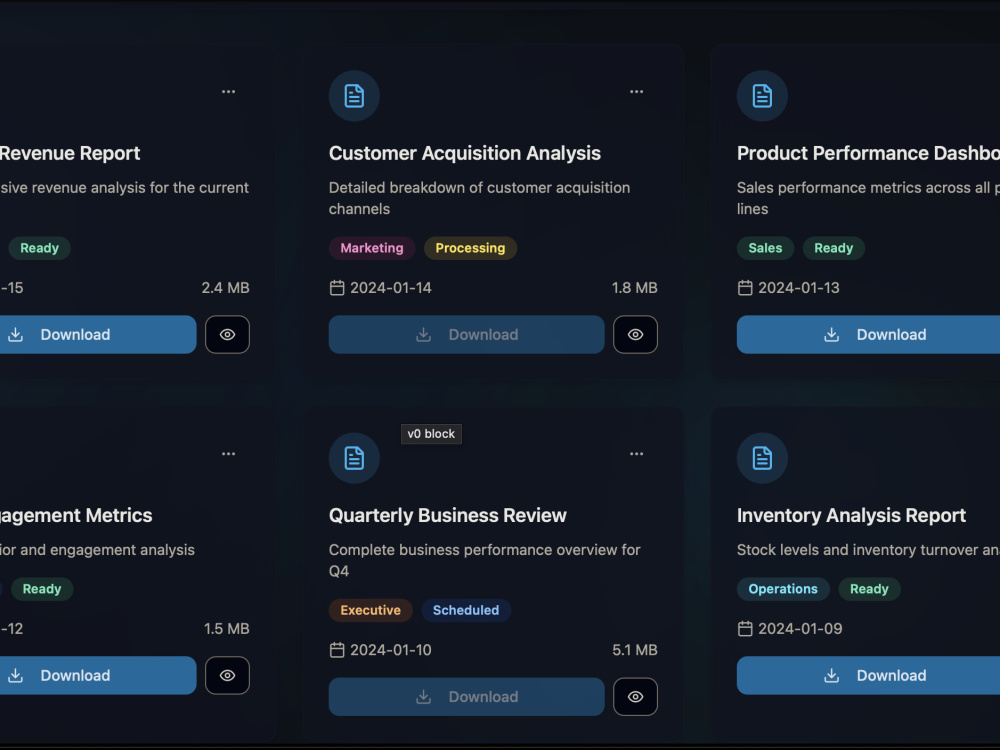Preview Revenue Report with eye button
The width and height of the screenshot is (1000, 750).
click(227, 335)
